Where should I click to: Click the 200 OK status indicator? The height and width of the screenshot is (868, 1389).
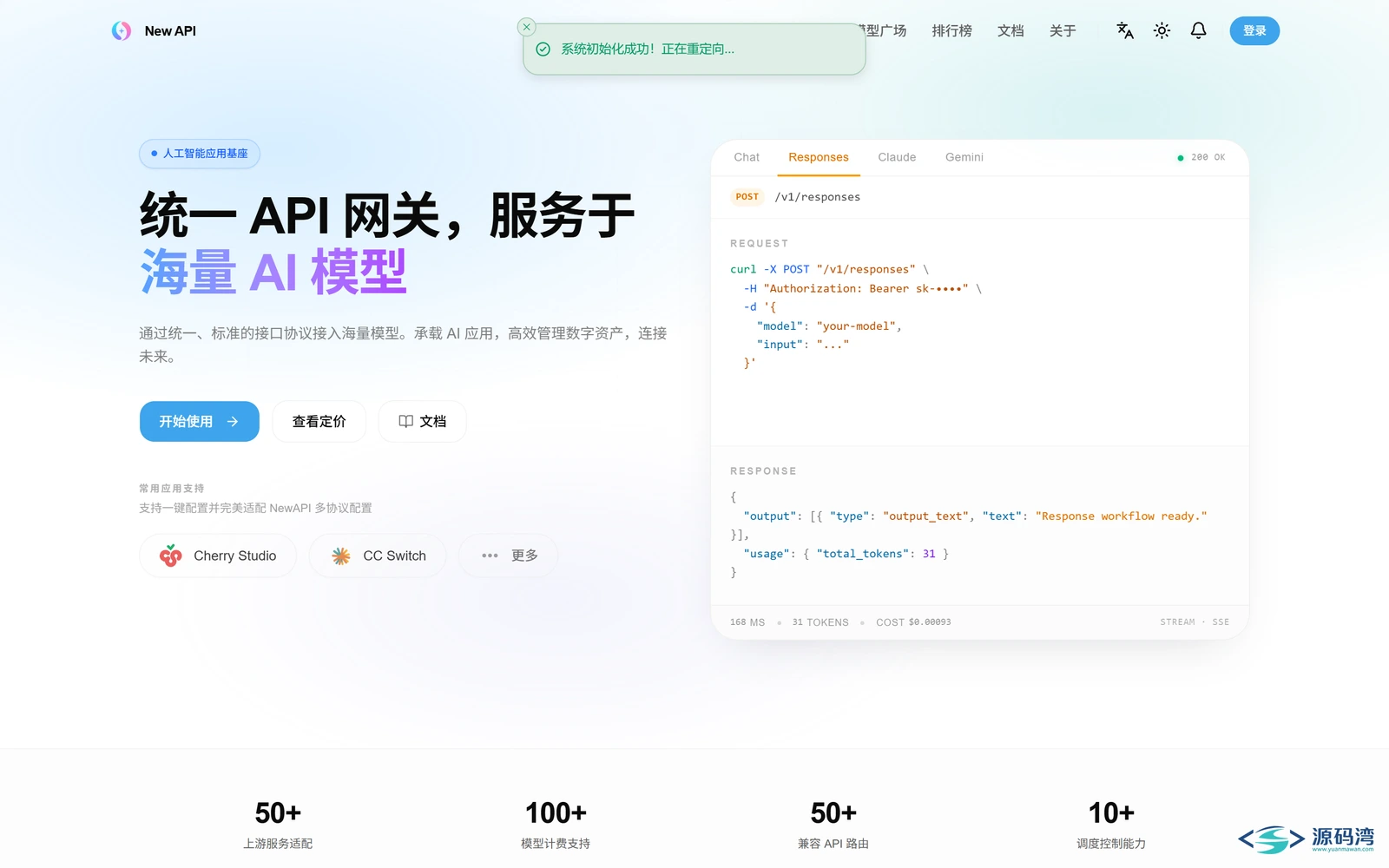pyautogui.click(x=1201, y=157)
